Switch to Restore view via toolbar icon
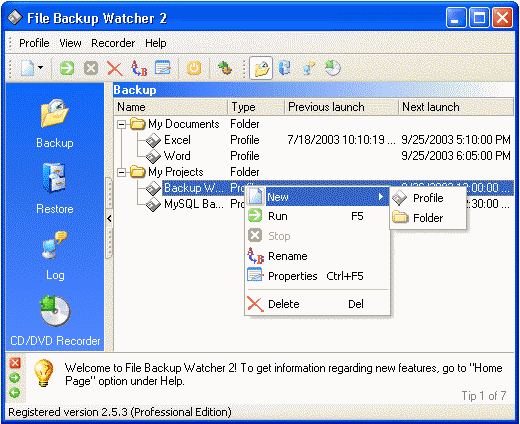Viewport: 520px width, 424px height. pos(285,68)
